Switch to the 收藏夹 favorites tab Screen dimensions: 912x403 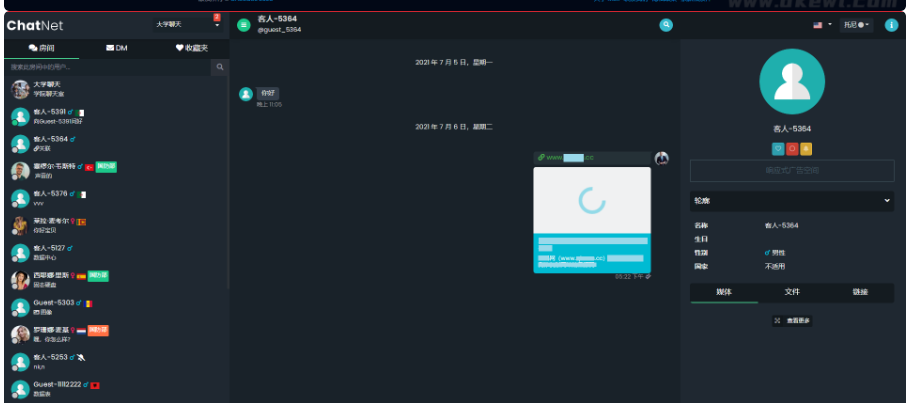[191, 47]
